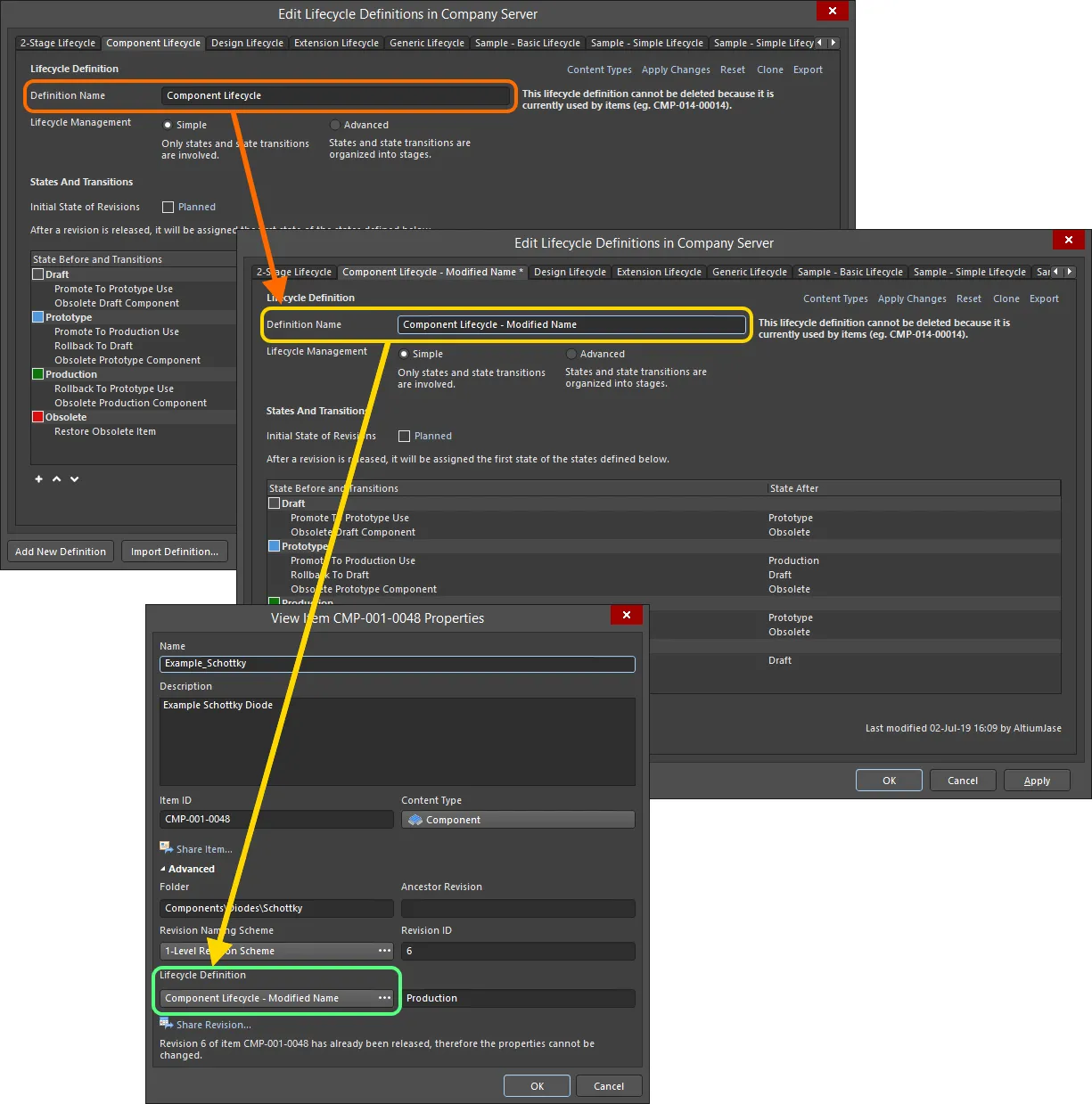Click the Share Item icon
This screenshot has width=1092, height=1104.
tap(166, 847)
